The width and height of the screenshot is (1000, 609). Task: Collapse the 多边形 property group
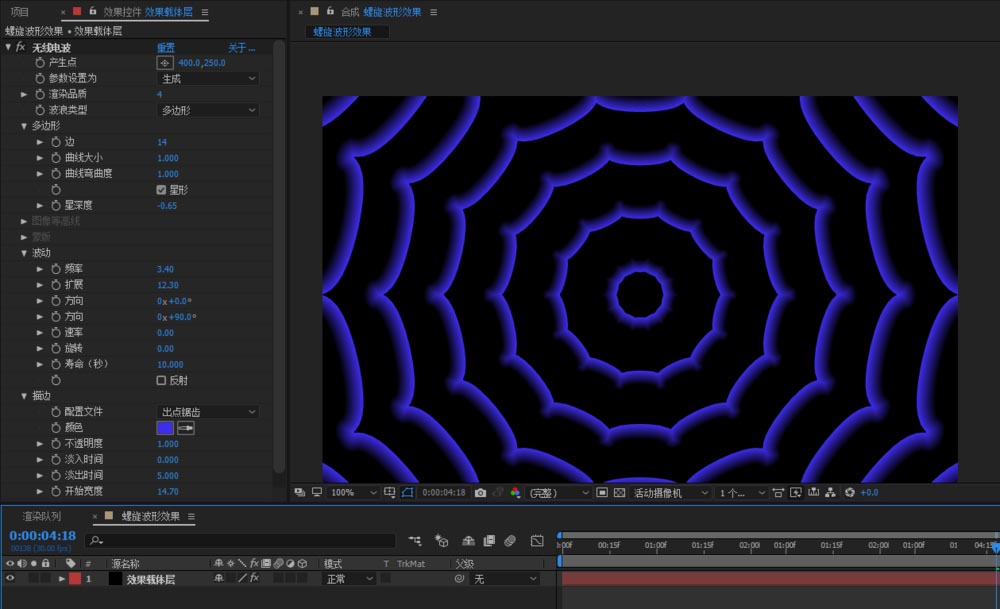pyautogui.click(x=24, y=126)
